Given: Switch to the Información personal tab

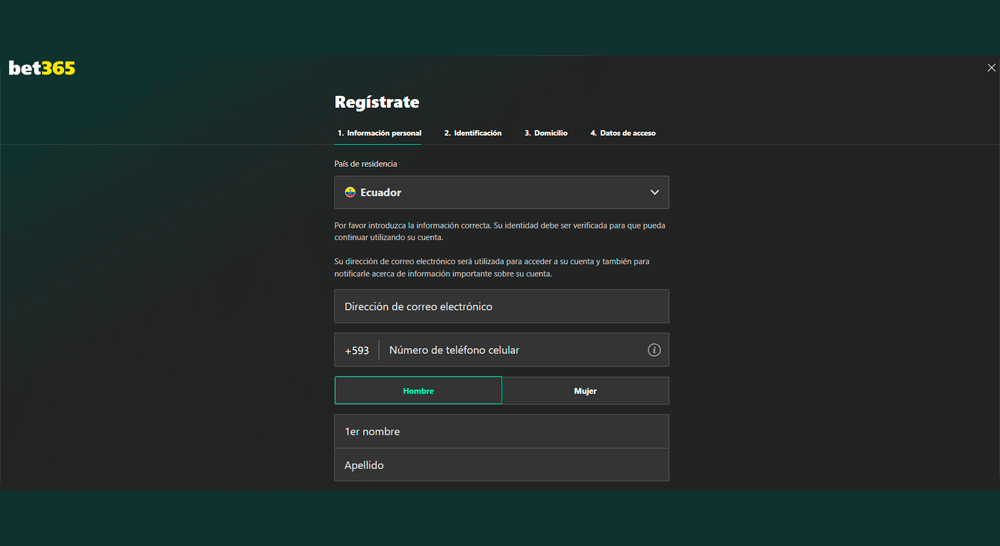Looking at the screenshot, I should coord(379,133).
